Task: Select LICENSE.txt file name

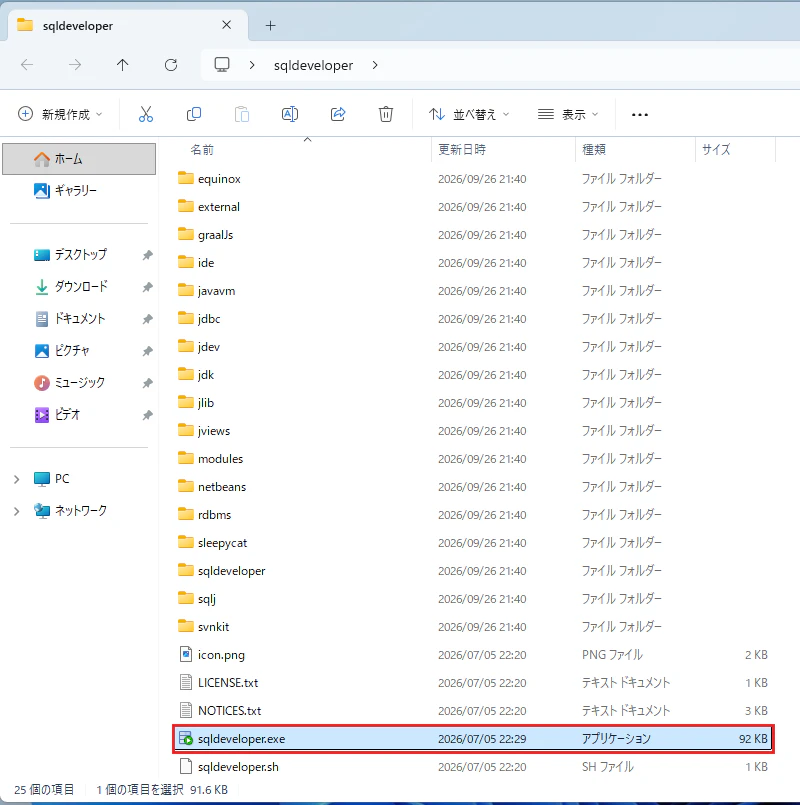Action: (228, 682)
